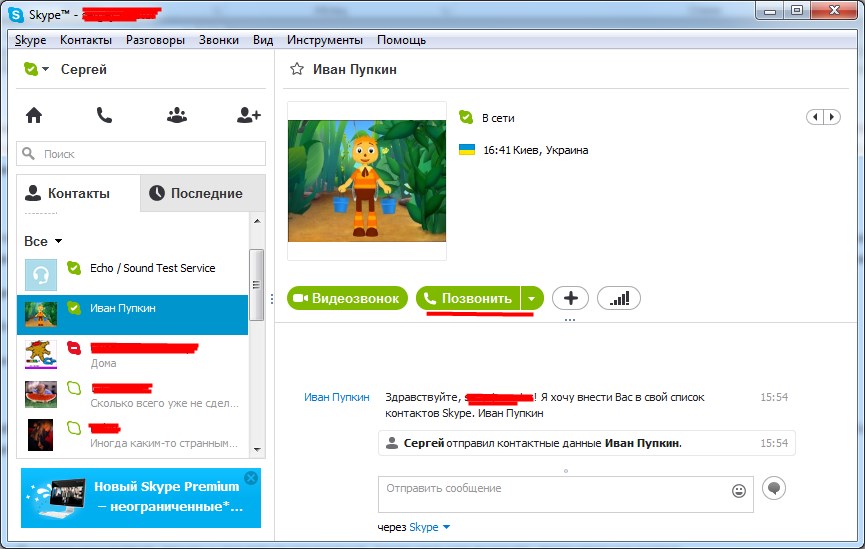Click the plus add-to-conversation button
The height and width of the screenshot is (549, 865).
pyautogui.click(x=570, y=299)
